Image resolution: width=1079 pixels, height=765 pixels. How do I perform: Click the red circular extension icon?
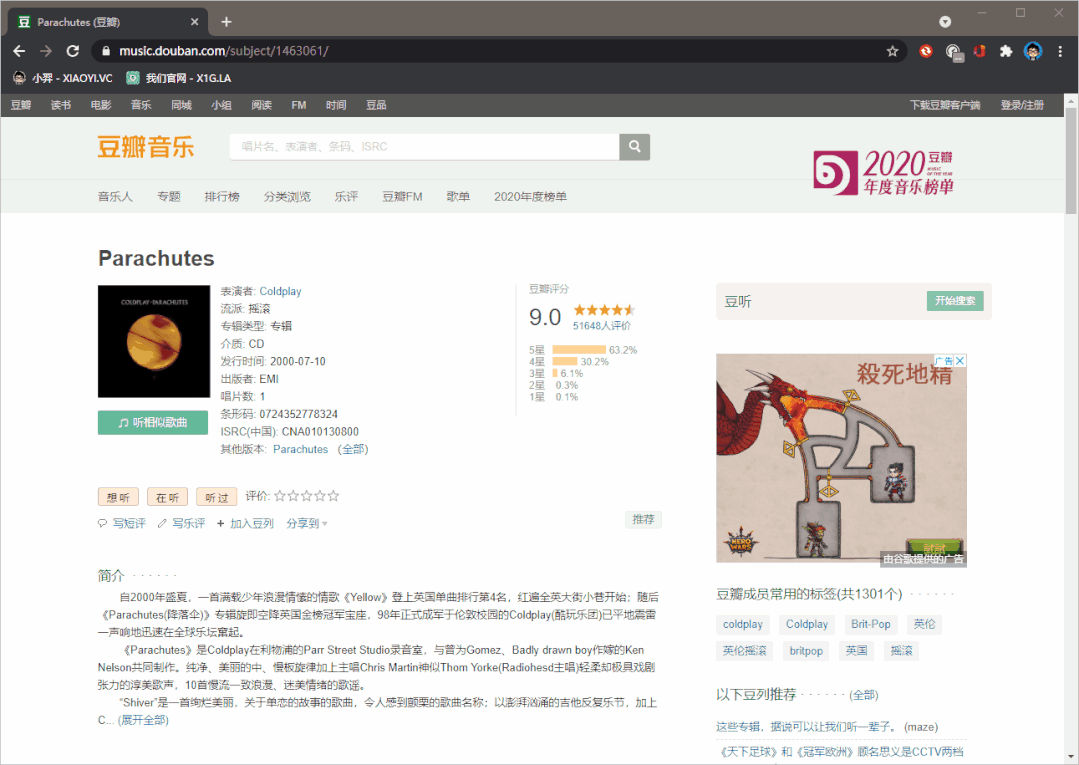926,51
